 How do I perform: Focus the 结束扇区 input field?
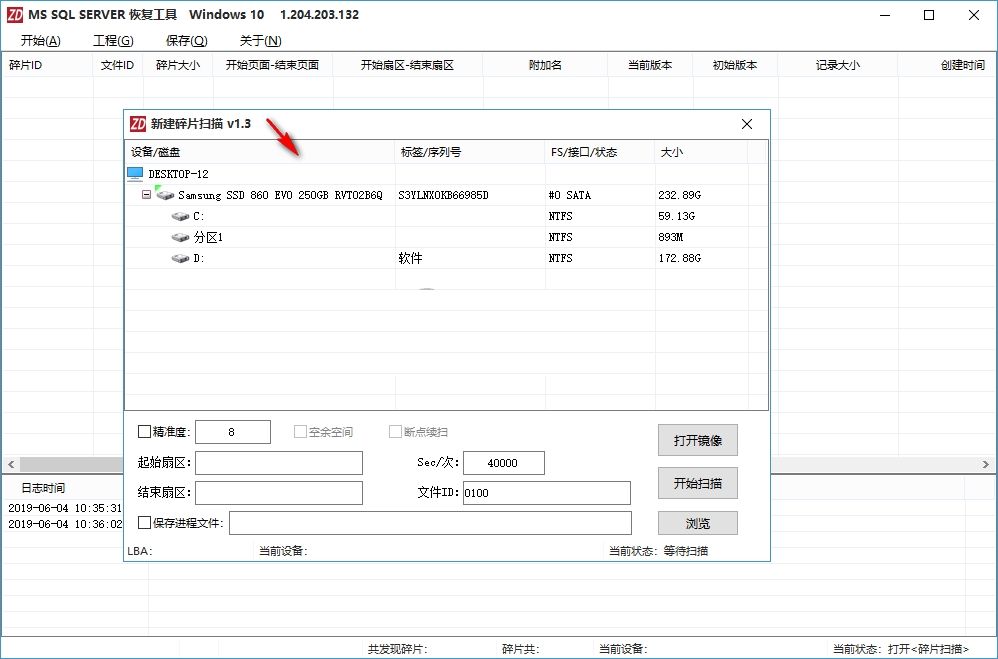click(279, 493)
